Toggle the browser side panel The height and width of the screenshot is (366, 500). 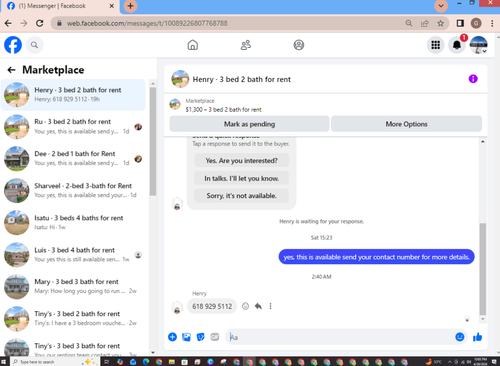click(460, 23)
